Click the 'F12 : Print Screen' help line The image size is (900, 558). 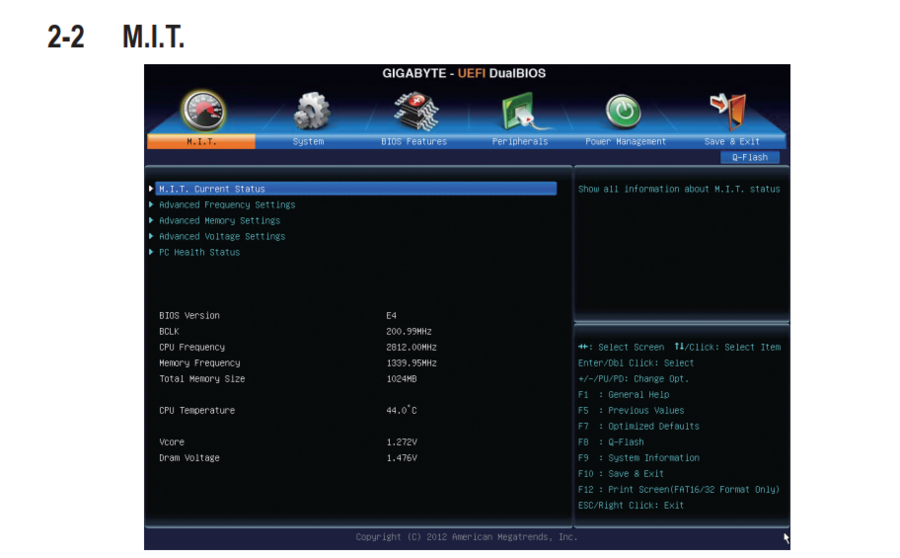click(679, 490)
